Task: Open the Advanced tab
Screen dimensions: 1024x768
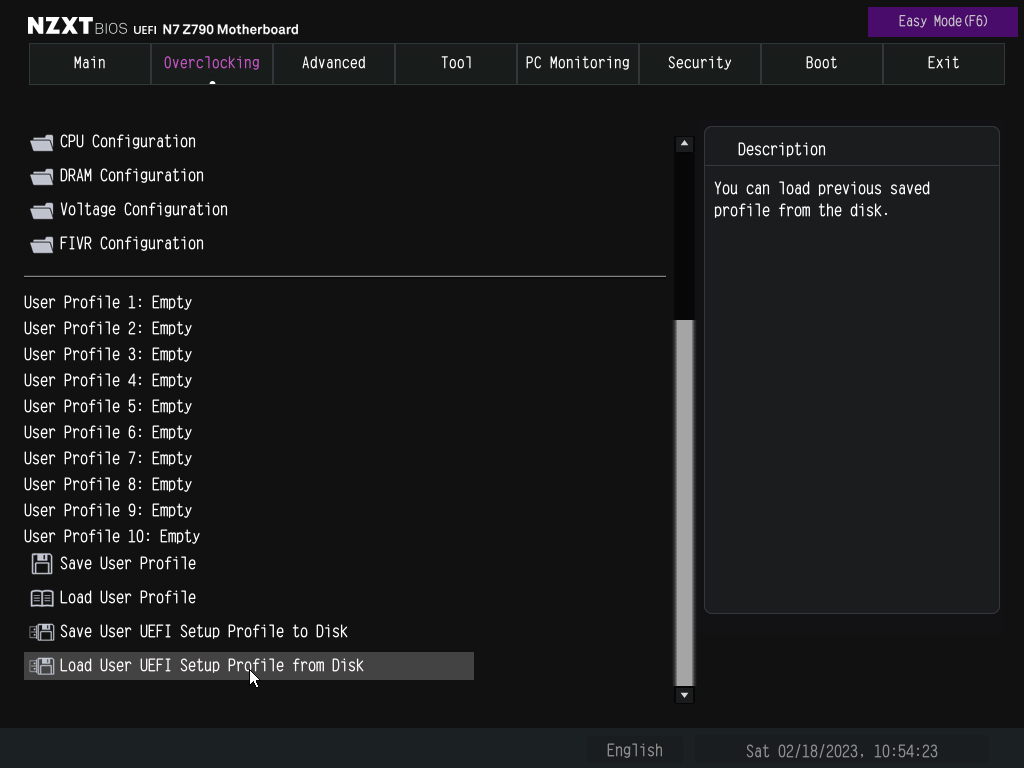Action: 334,63
